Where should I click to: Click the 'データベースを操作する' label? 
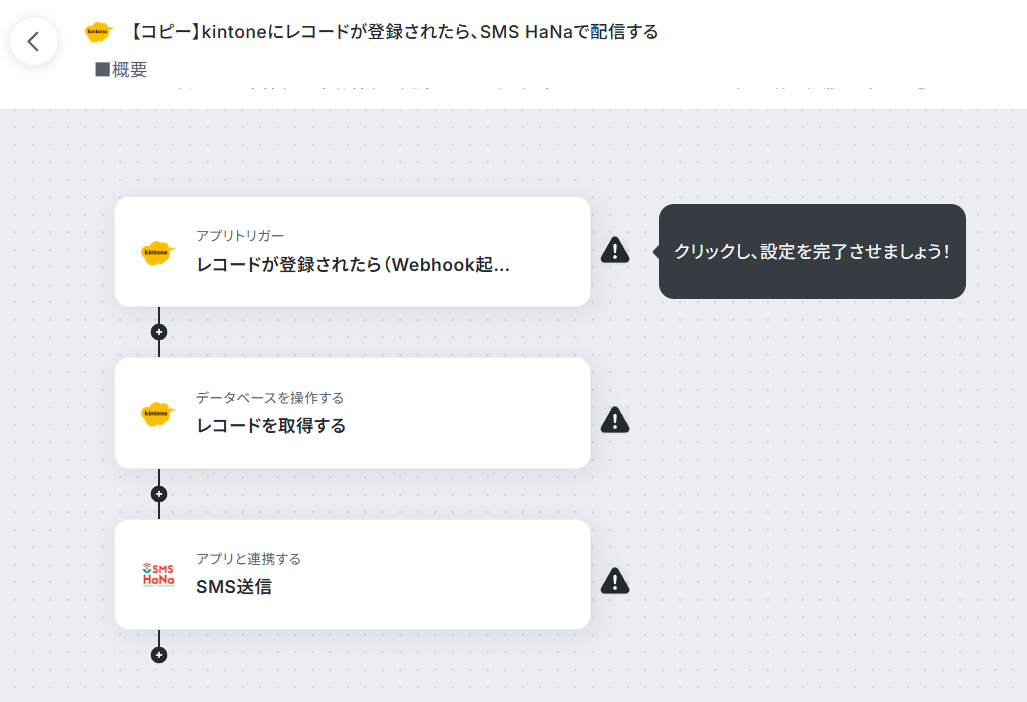tap(270, 397)
